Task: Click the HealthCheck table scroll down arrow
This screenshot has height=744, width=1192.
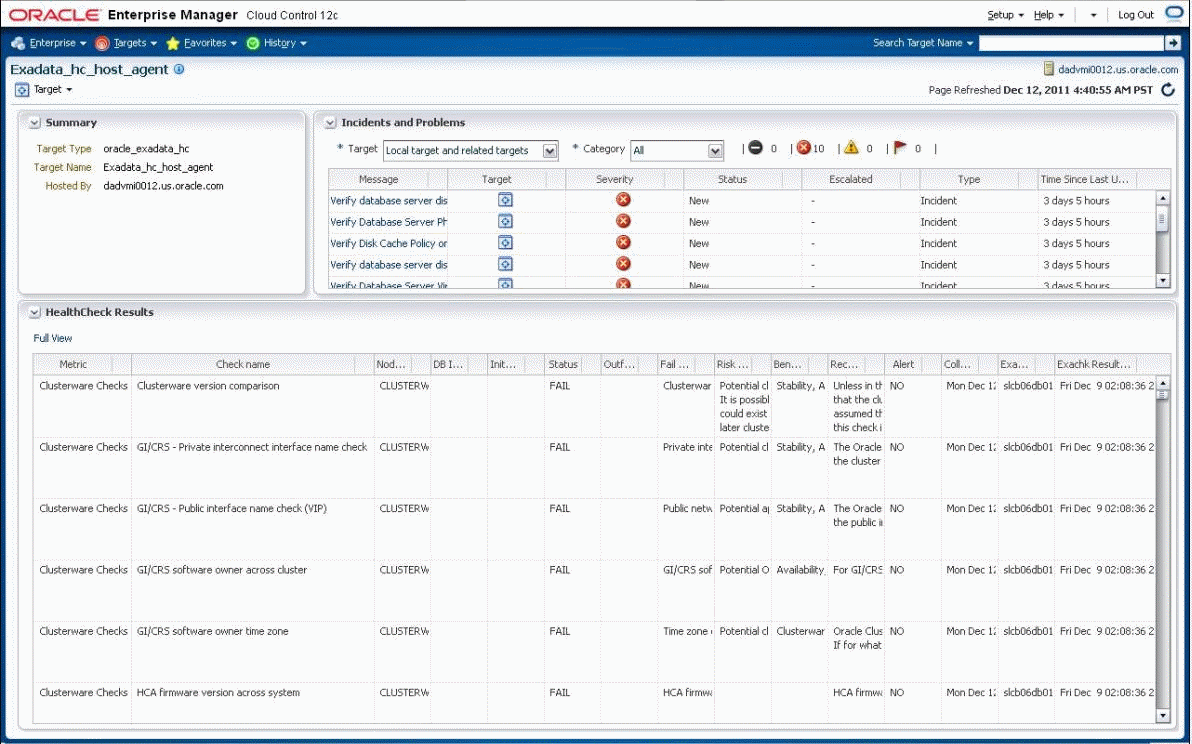Action: point(1162,716)
